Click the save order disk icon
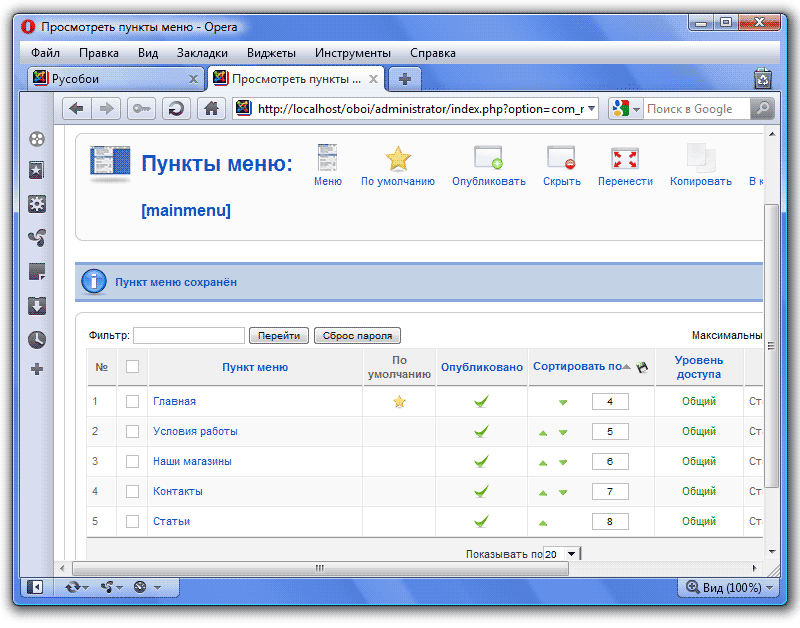This screenshot has height=628, width=800. click(x=642, y=367)
